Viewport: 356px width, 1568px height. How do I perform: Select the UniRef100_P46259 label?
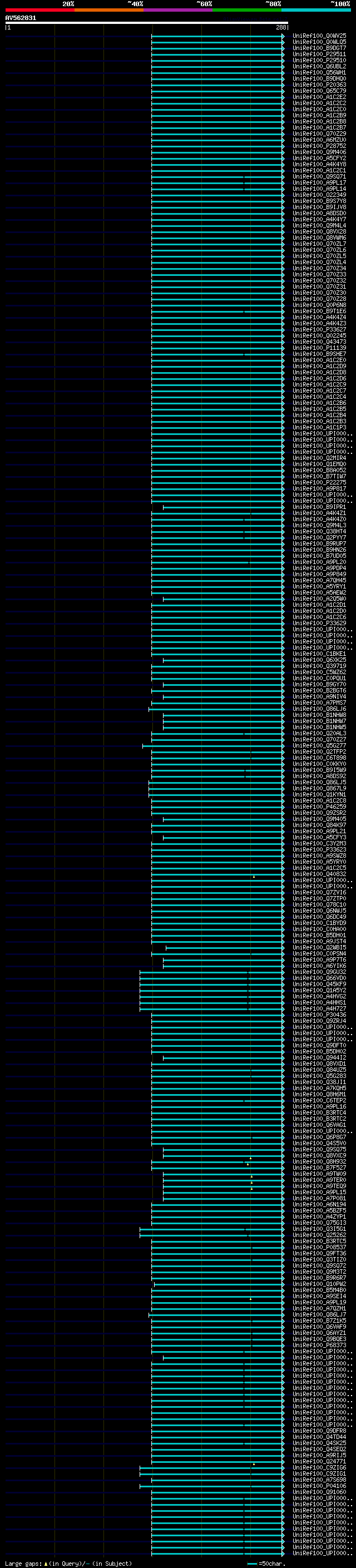[319, 807]
